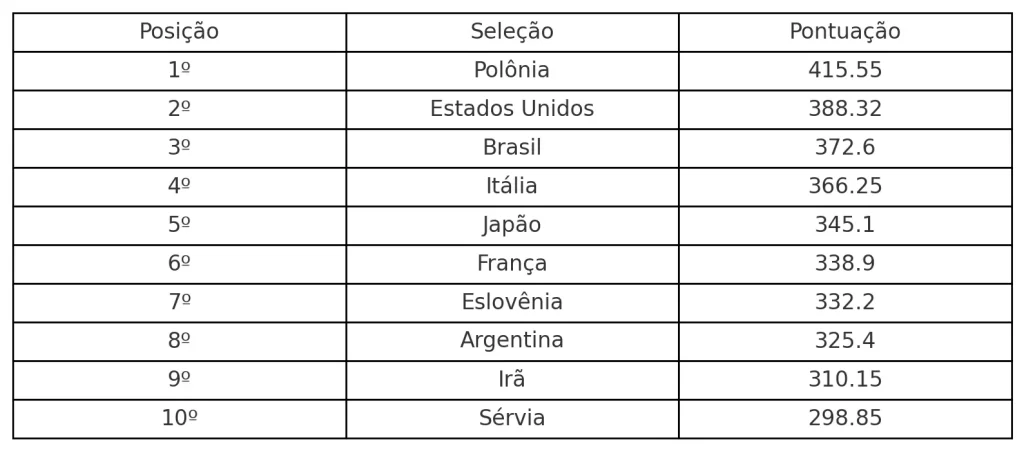Click the 366.25 score cell

[x=845, y=187]
